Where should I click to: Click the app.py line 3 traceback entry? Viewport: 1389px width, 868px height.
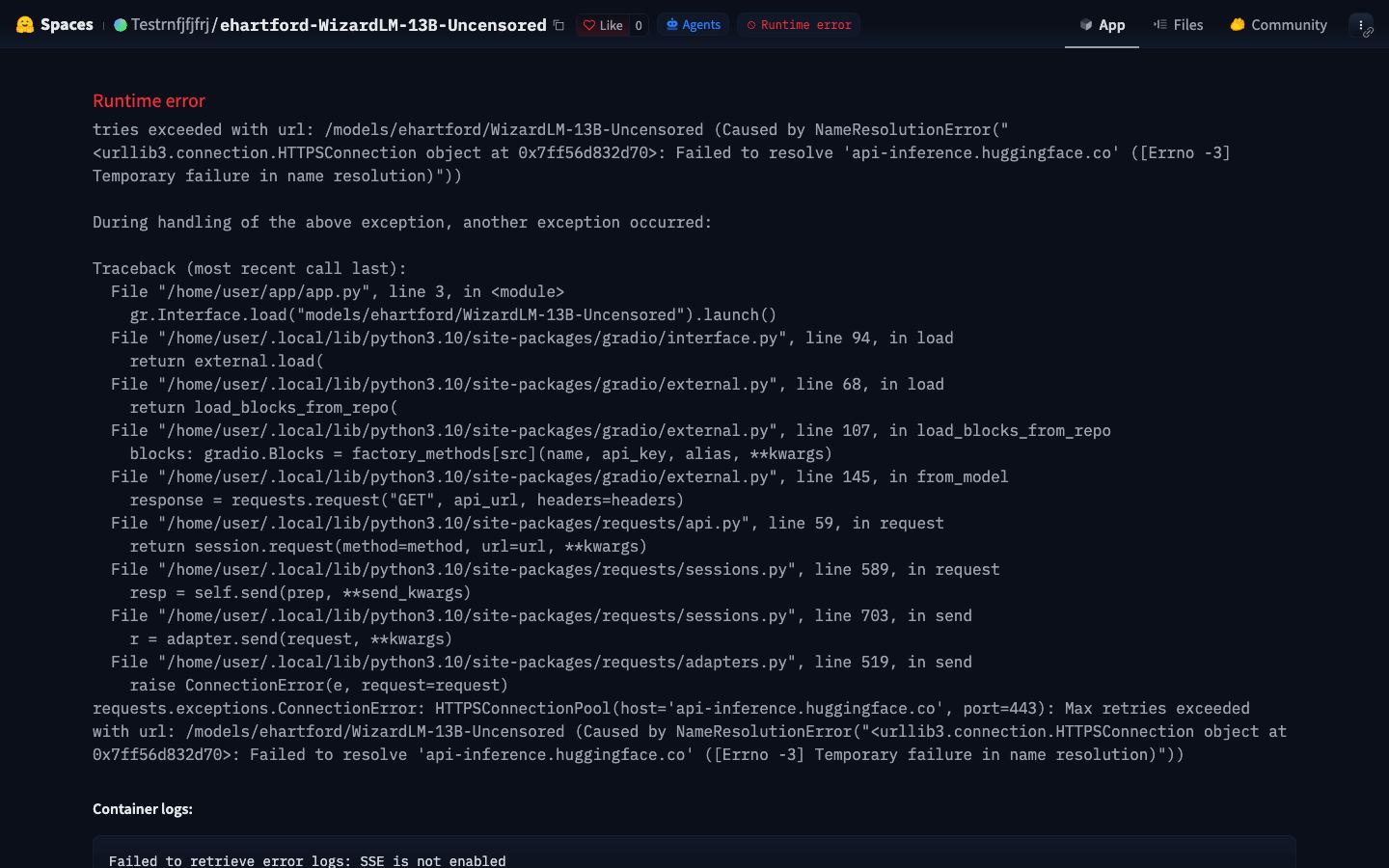(338, 291)
